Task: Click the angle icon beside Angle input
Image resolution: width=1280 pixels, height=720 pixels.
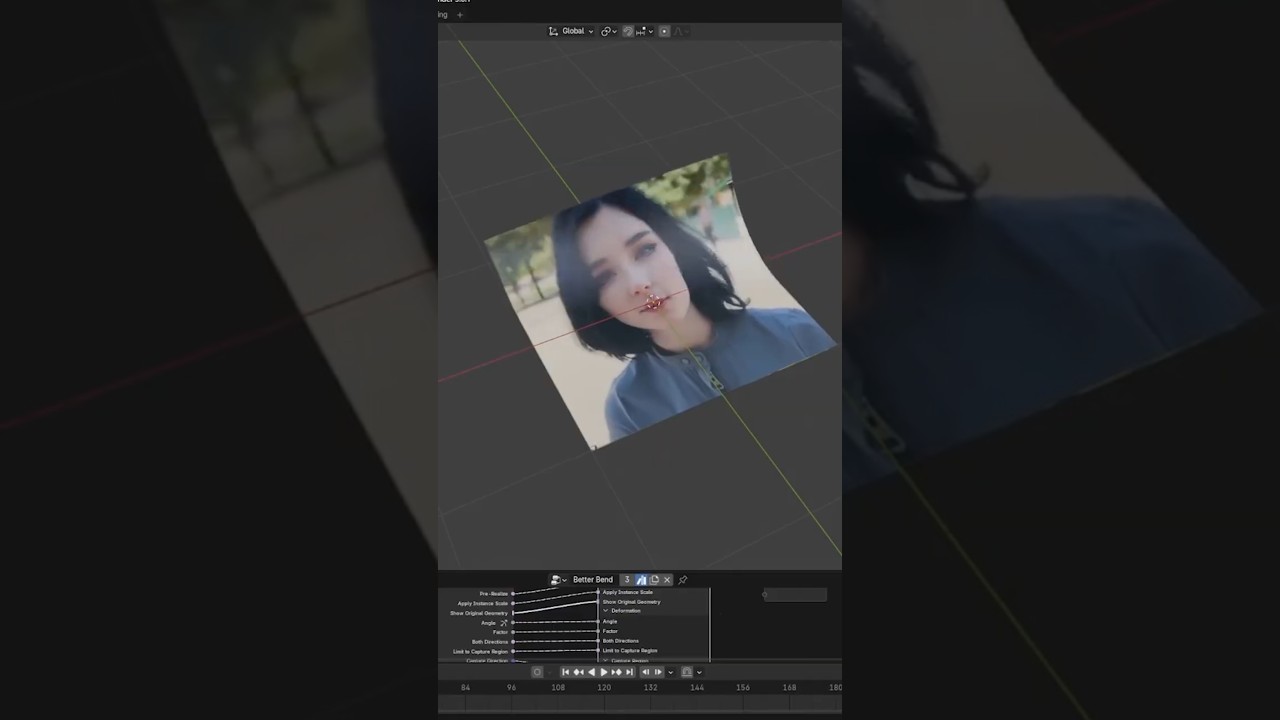Action: tap(504, 623)
